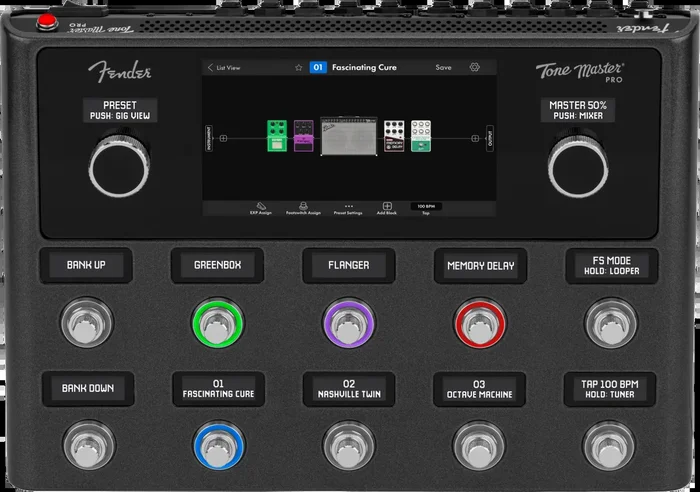Select the Fender amp block in the chain
700x492 pixels.
(349, 136)
